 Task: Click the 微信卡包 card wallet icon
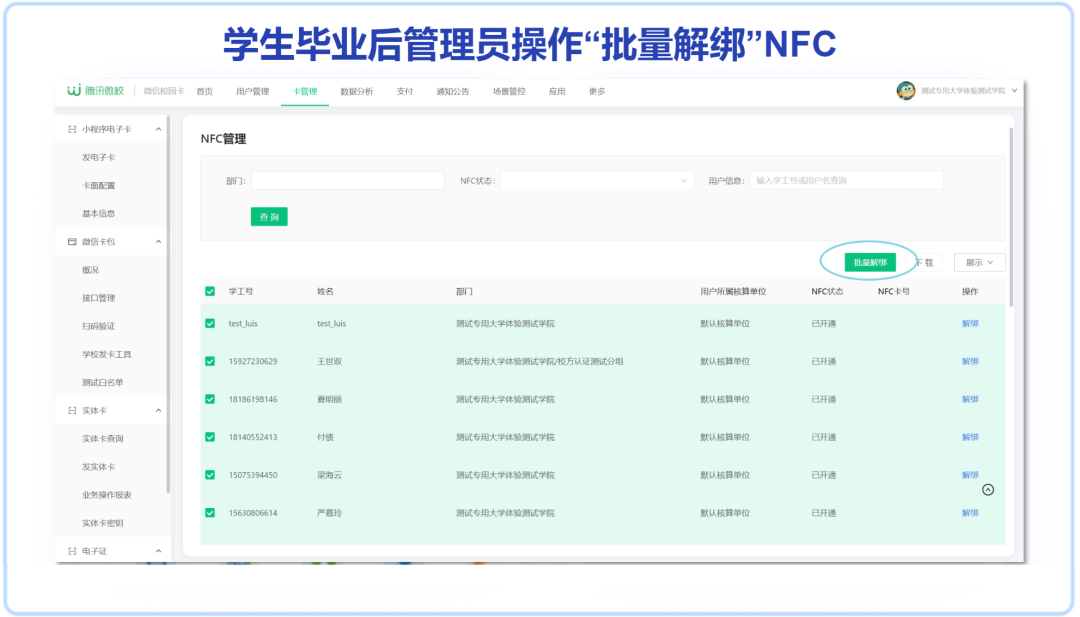[72, 241]
